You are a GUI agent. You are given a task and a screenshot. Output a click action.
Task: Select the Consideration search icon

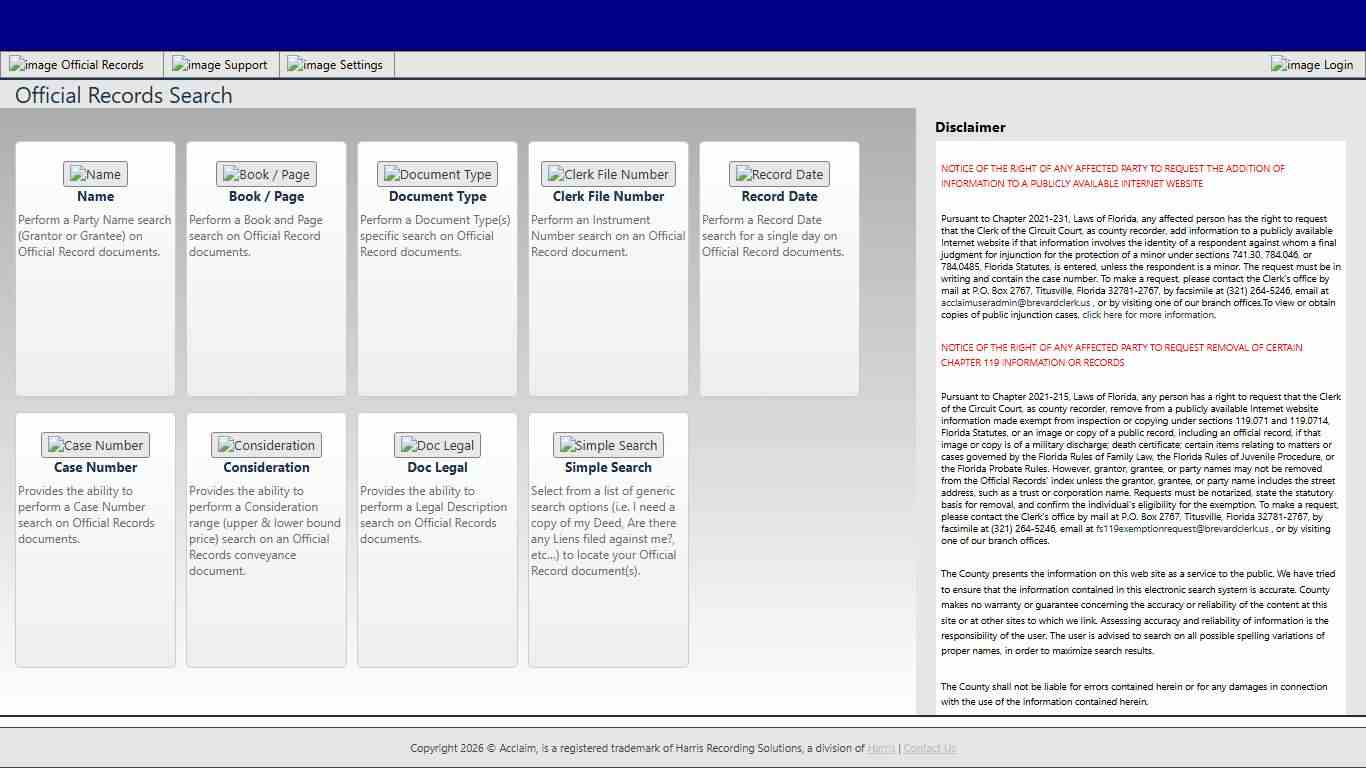click(266, 445)
